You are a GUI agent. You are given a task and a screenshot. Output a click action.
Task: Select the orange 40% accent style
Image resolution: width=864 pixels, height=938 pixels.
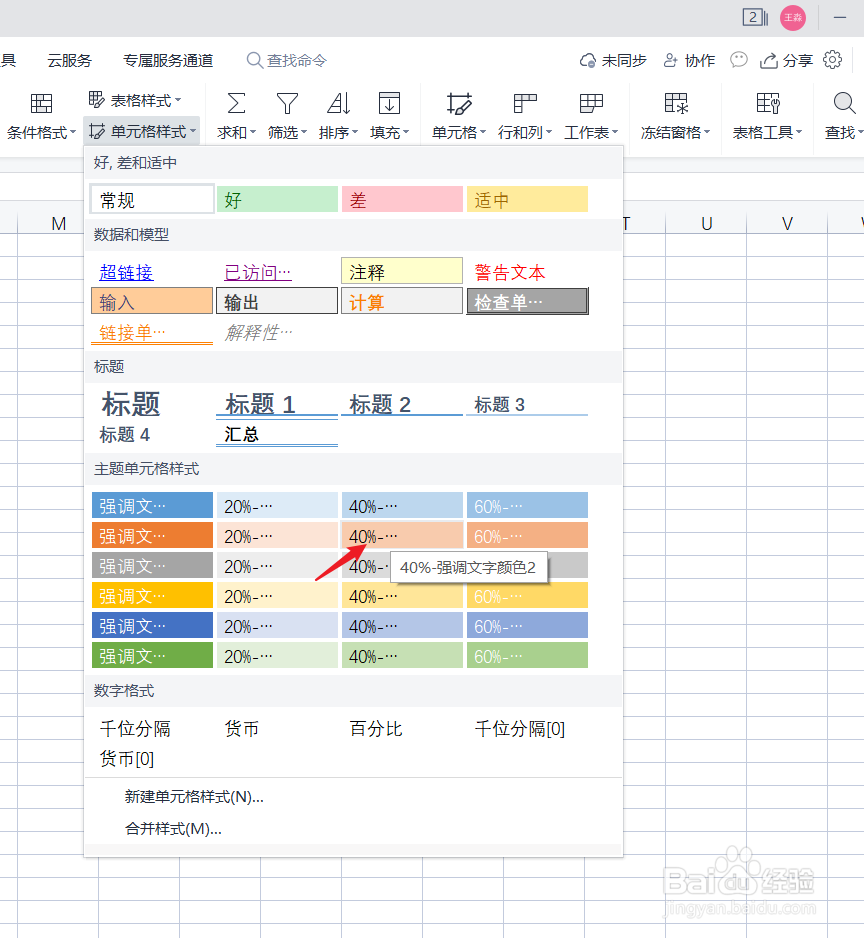pos(402,535)
